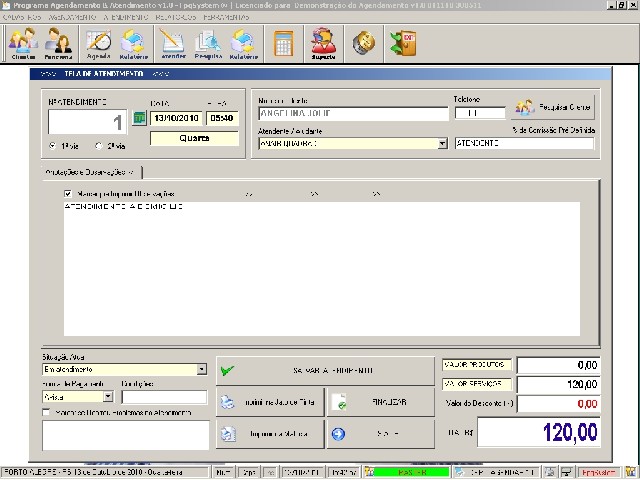Click the status bar computer icon
This screenshot has height=480, width=640.
pos(566,472)
